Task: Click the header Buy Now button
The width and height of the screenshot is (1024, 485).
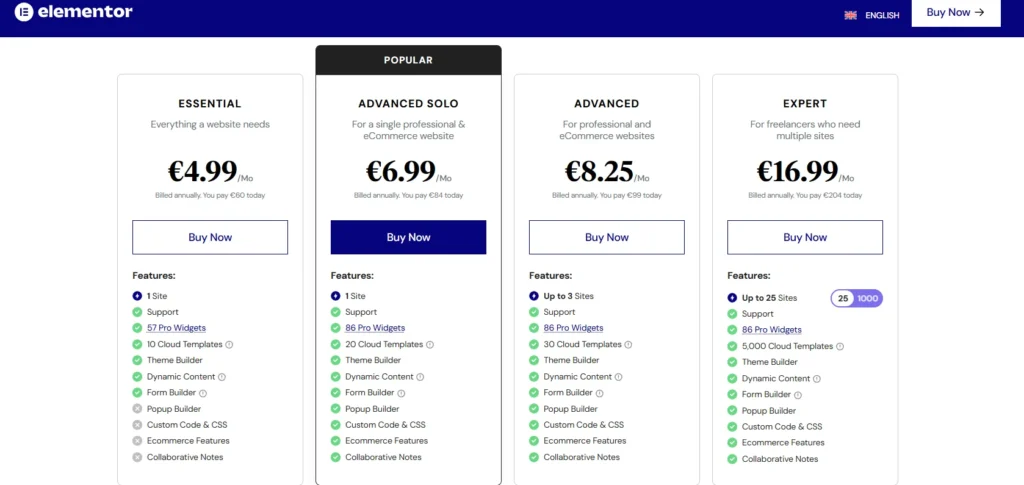Action: [x=955, y=12]
